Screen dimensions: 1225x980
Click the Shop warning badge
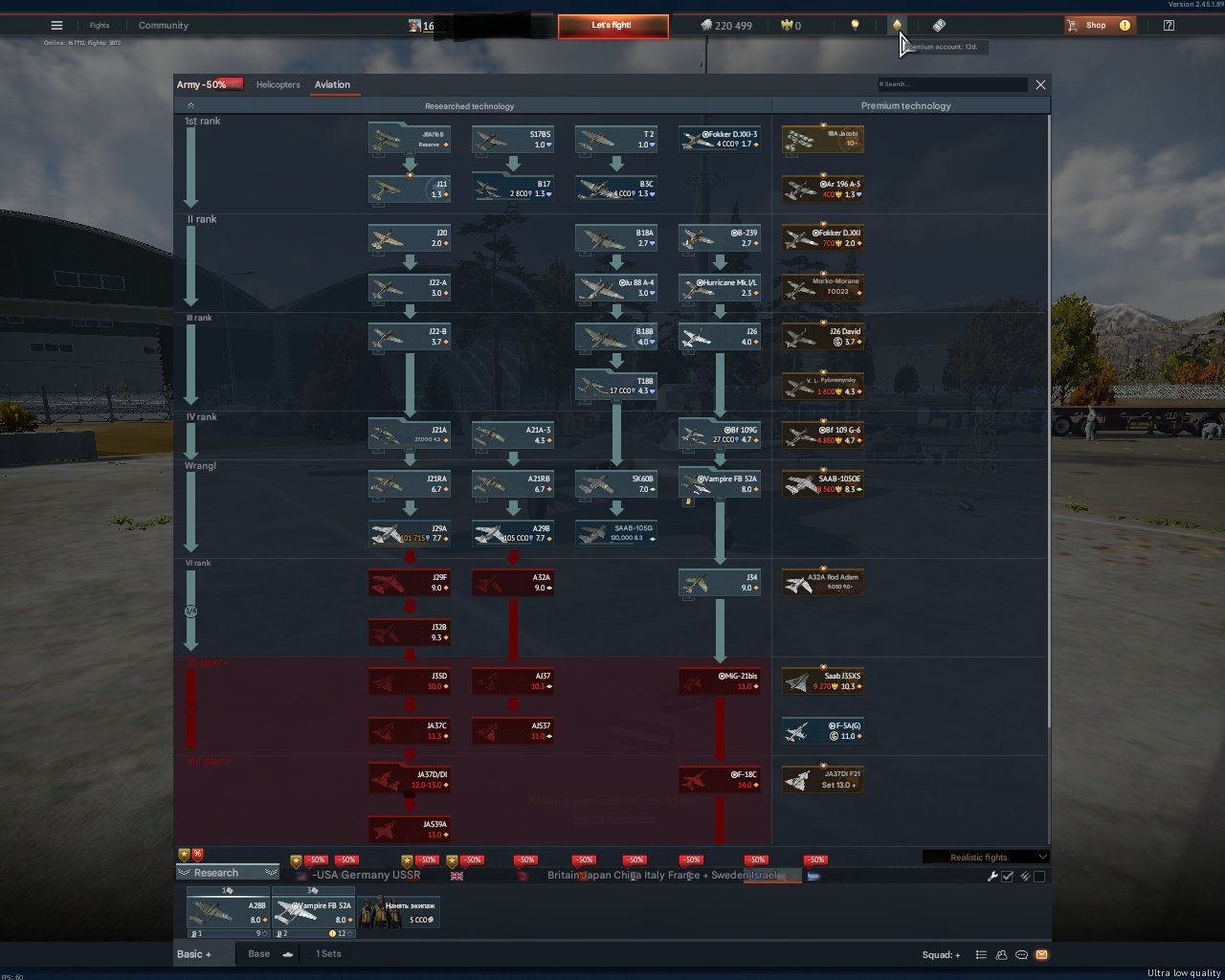[1125, 26]
